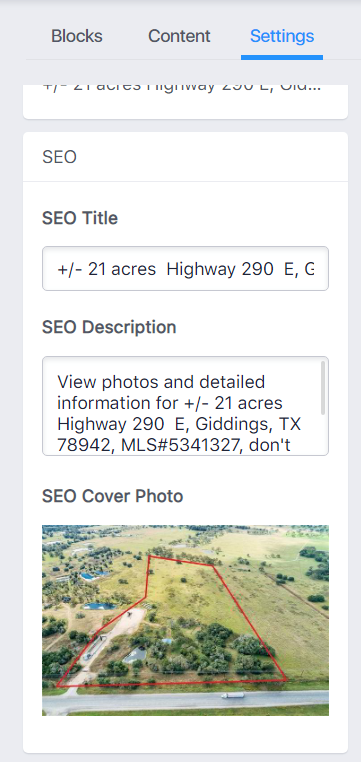Click the blue pond in cover photo
361x762 pixels.
tap(100, 606)
